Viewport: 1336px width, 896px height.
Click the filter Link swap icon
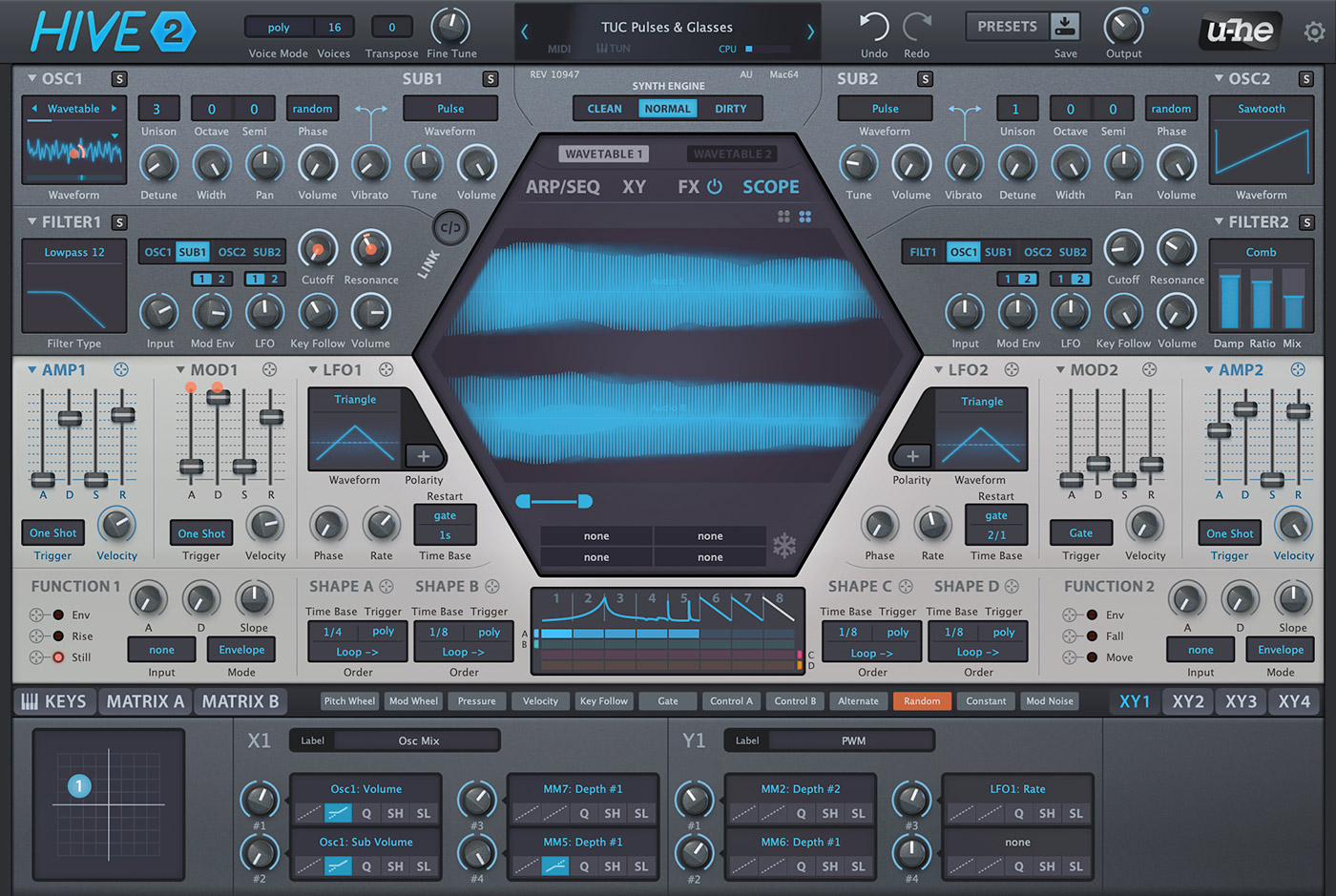(450, 228)
